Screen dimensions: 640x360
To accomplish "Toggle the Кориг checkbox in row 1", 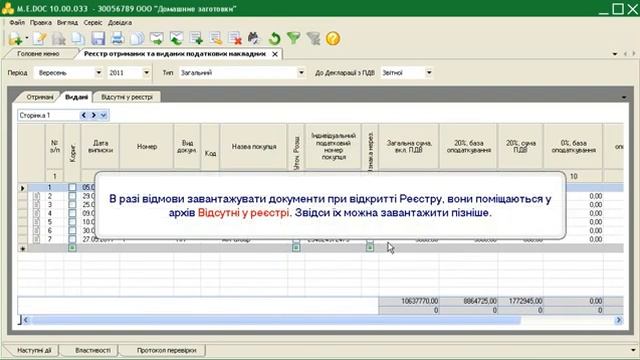I will coord(72,187).
